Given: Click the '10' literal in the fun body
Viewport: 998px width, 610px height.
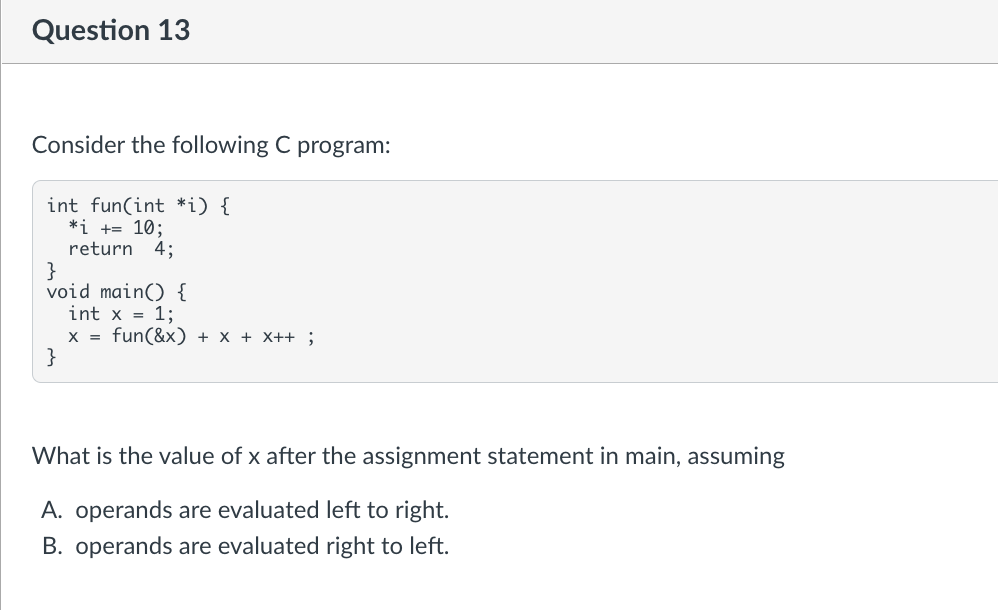Looking at the screenshot, I should pos(144,227).
